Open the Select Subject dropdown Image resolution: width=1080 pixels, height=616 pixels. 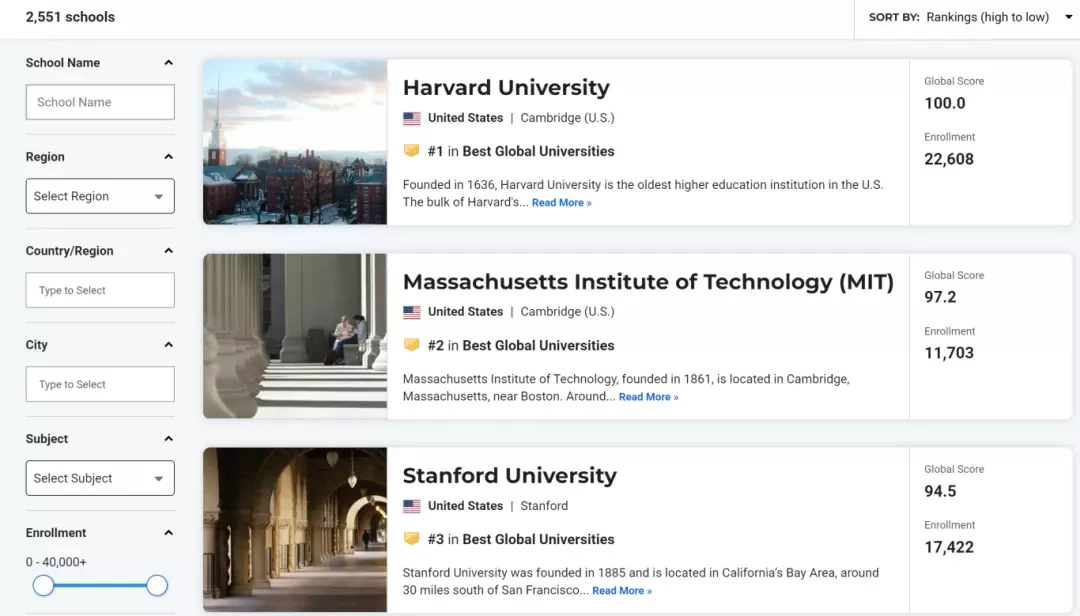(100, 478)
